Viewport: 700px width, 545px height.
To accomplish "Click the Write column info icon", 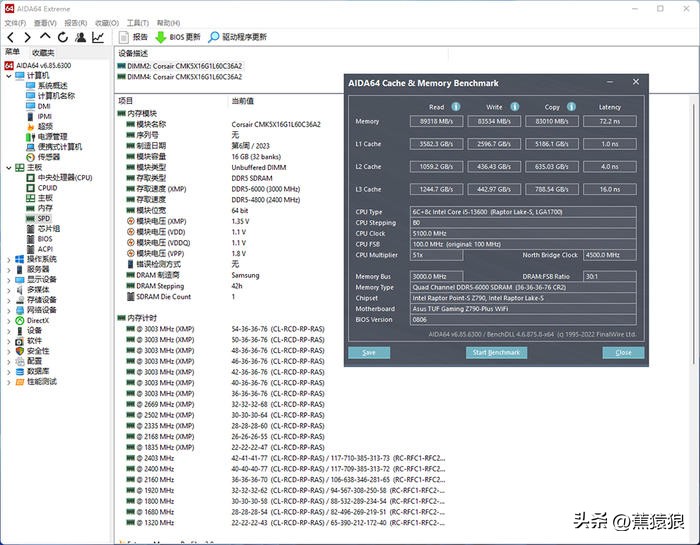I will pos(515,107).
